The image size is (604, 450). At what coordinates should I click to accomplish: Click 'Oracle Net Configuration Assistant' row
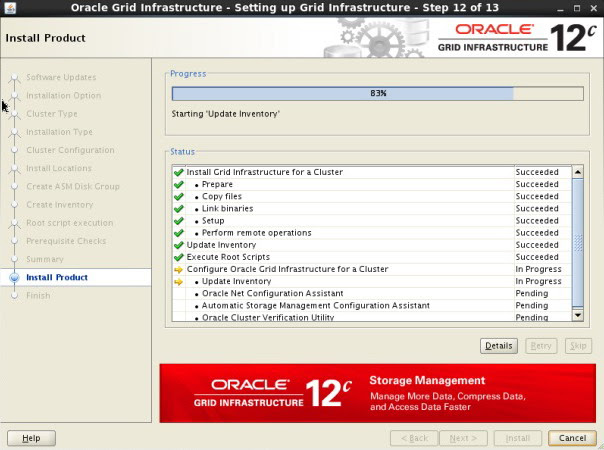point(372,294)
